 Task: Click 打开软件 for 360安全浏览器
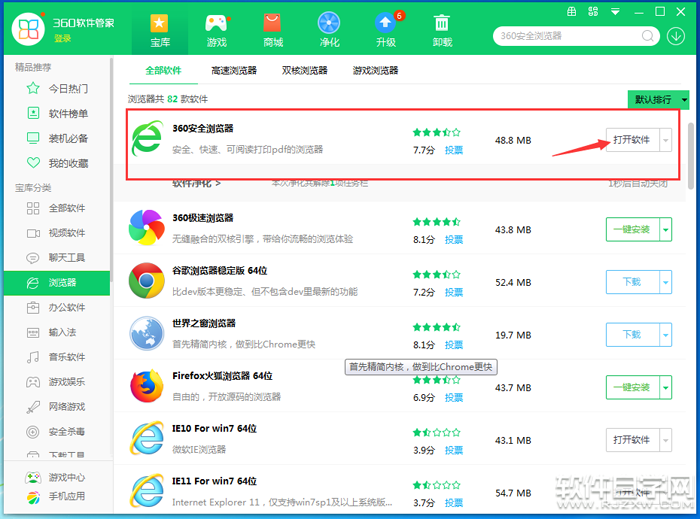(x=632, y=140)
